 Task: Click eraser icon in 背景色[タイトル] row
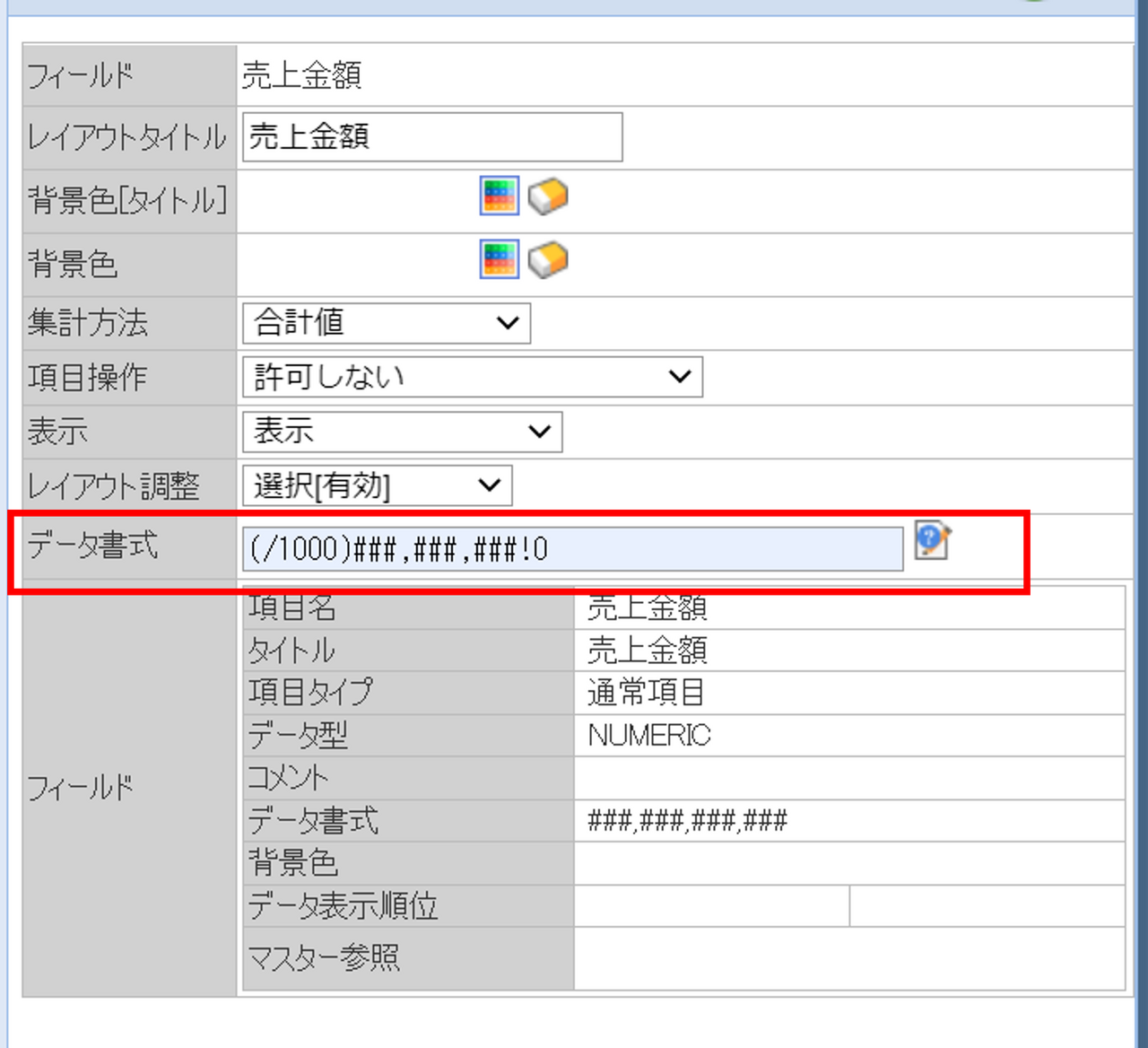(547, 196)
